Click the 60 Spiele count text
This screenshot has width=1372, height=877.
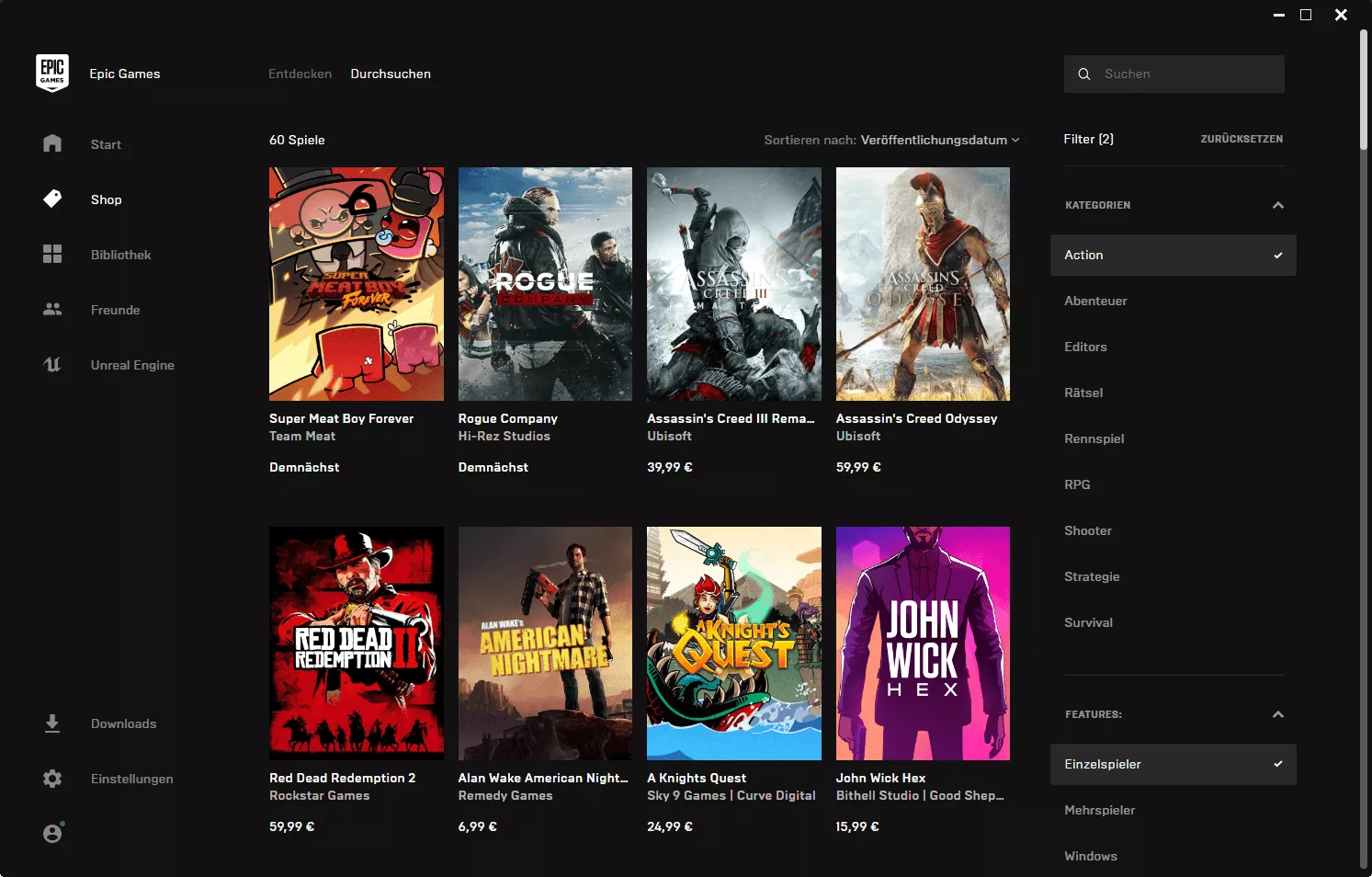(297, 140)
